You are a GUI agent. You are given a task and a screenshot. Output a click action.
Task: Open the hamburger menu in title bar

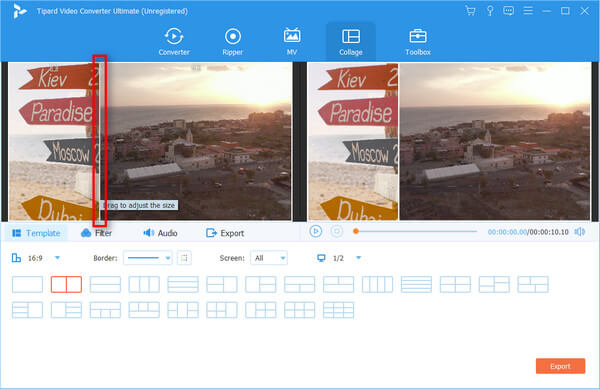coord(528,11)
